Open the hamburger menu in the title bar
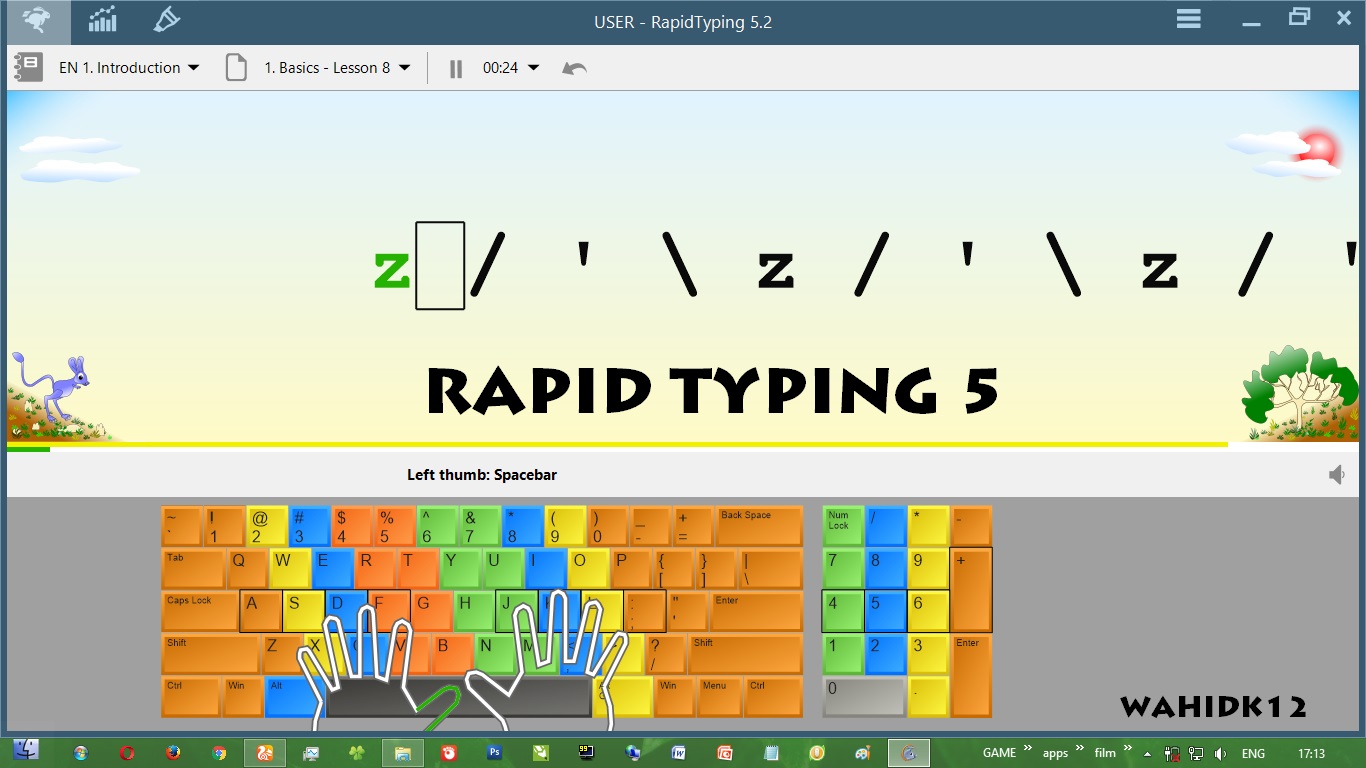This screenshot has height=768, width=1366. click(x=1188, y=18)
